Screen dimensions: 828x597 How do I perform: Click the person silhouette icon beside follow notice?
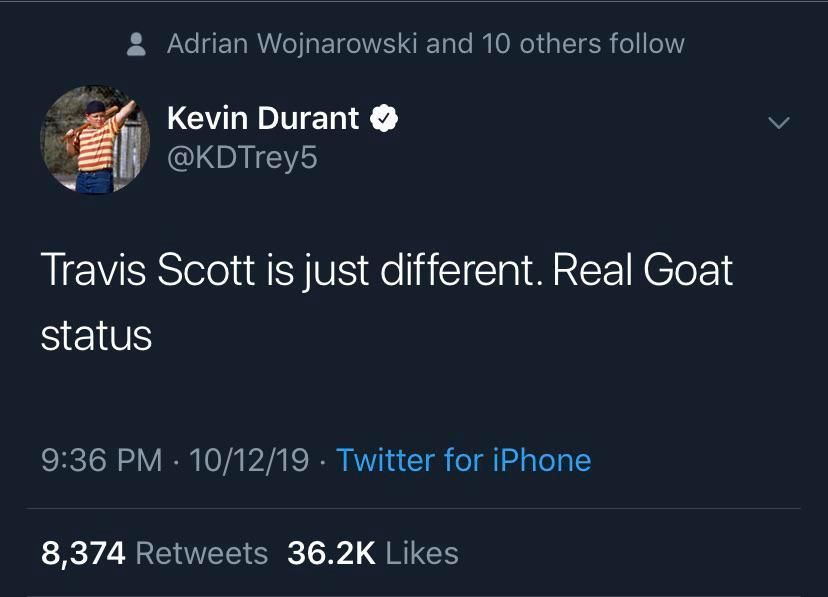point(139,44)
